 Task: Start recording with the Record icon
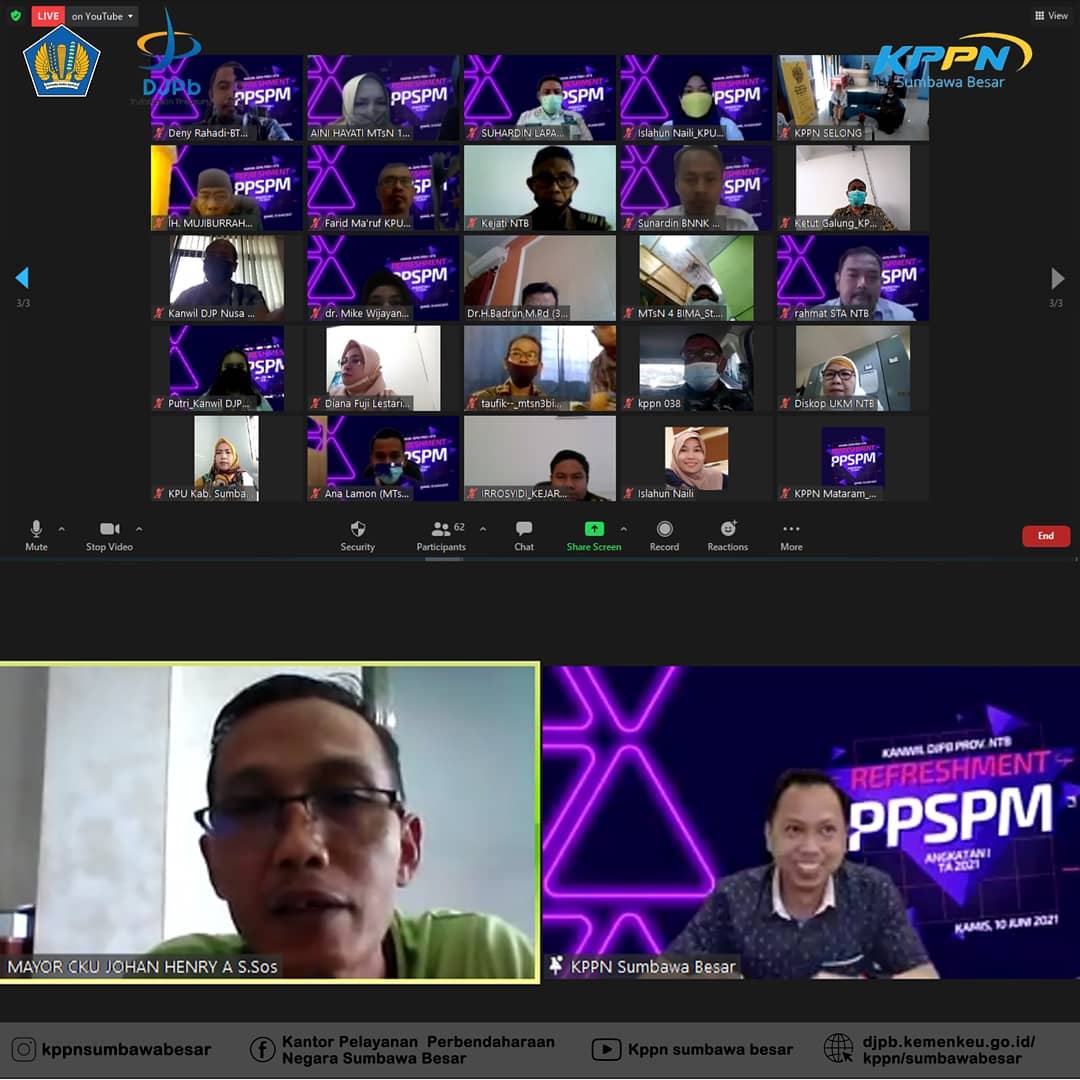(664, 530)
